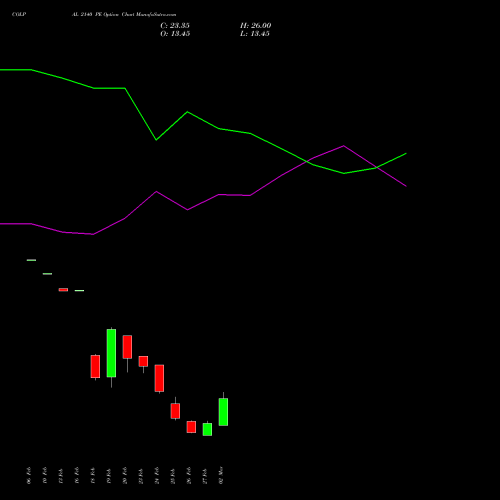Click the 19 Feb date axis label

(109, 475)
